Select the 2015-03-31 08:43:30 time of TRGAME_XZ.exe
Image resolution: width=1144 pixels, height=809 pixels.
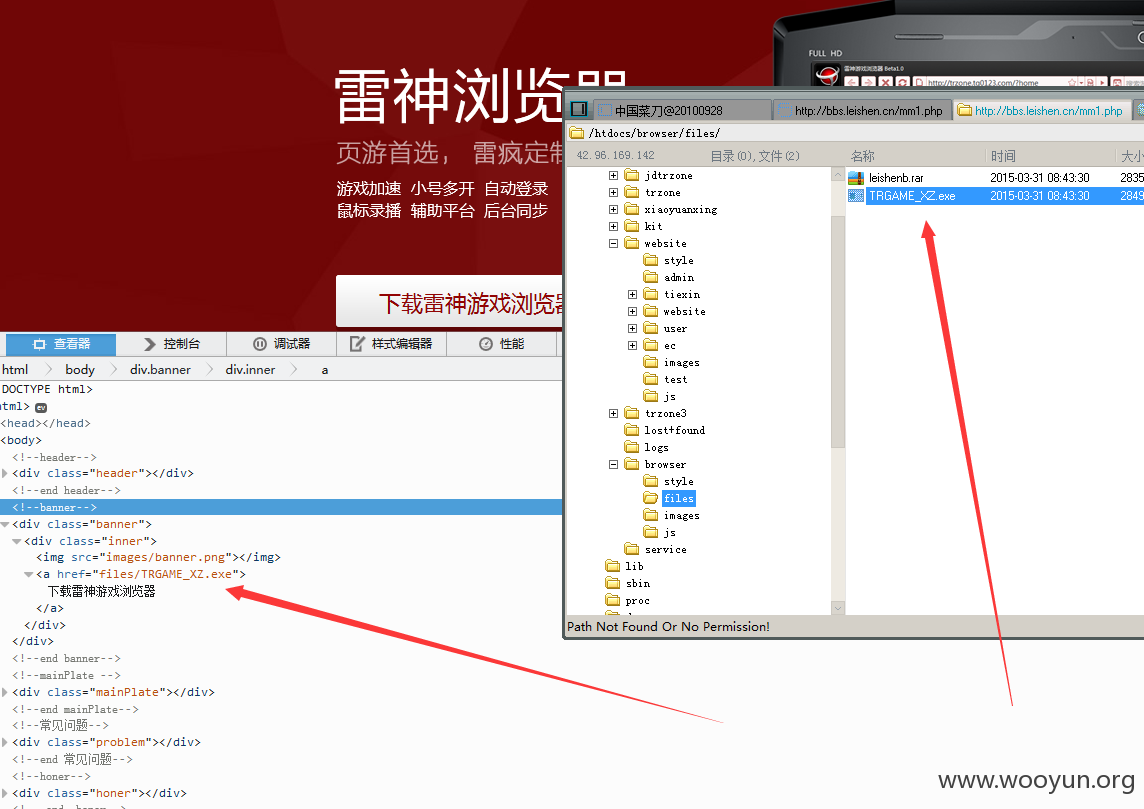pos(1039,196)
